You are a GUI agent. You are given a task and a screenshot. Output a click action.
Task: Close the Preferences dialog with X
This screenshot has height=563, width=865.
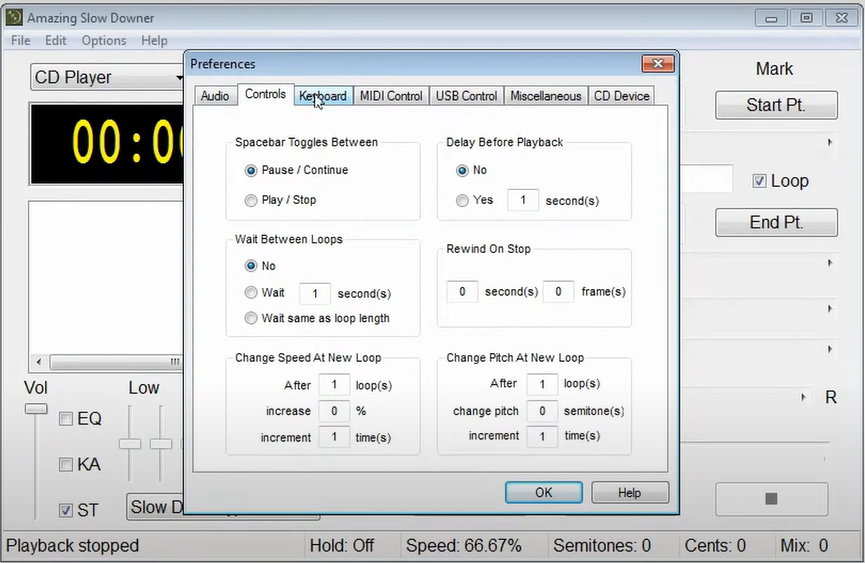point(658,63)
